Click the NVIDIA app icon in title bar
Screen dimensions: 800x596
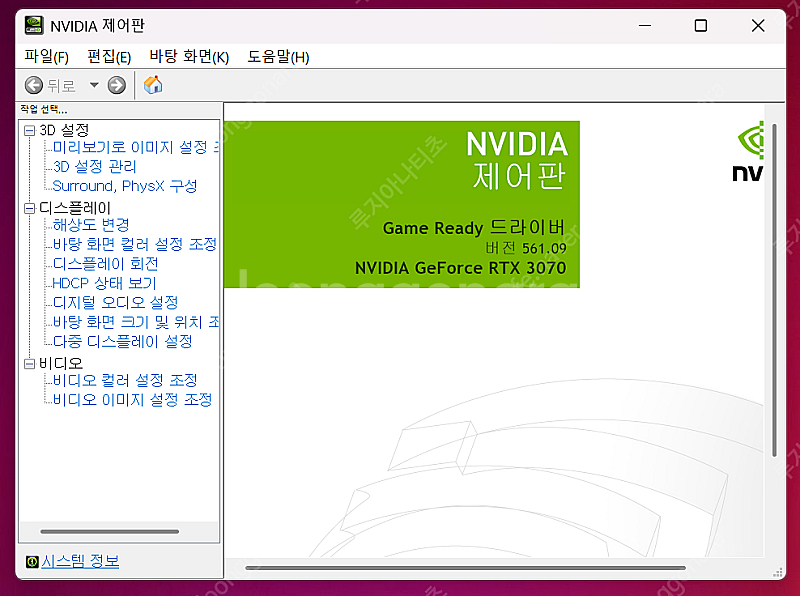click(34, 25)
